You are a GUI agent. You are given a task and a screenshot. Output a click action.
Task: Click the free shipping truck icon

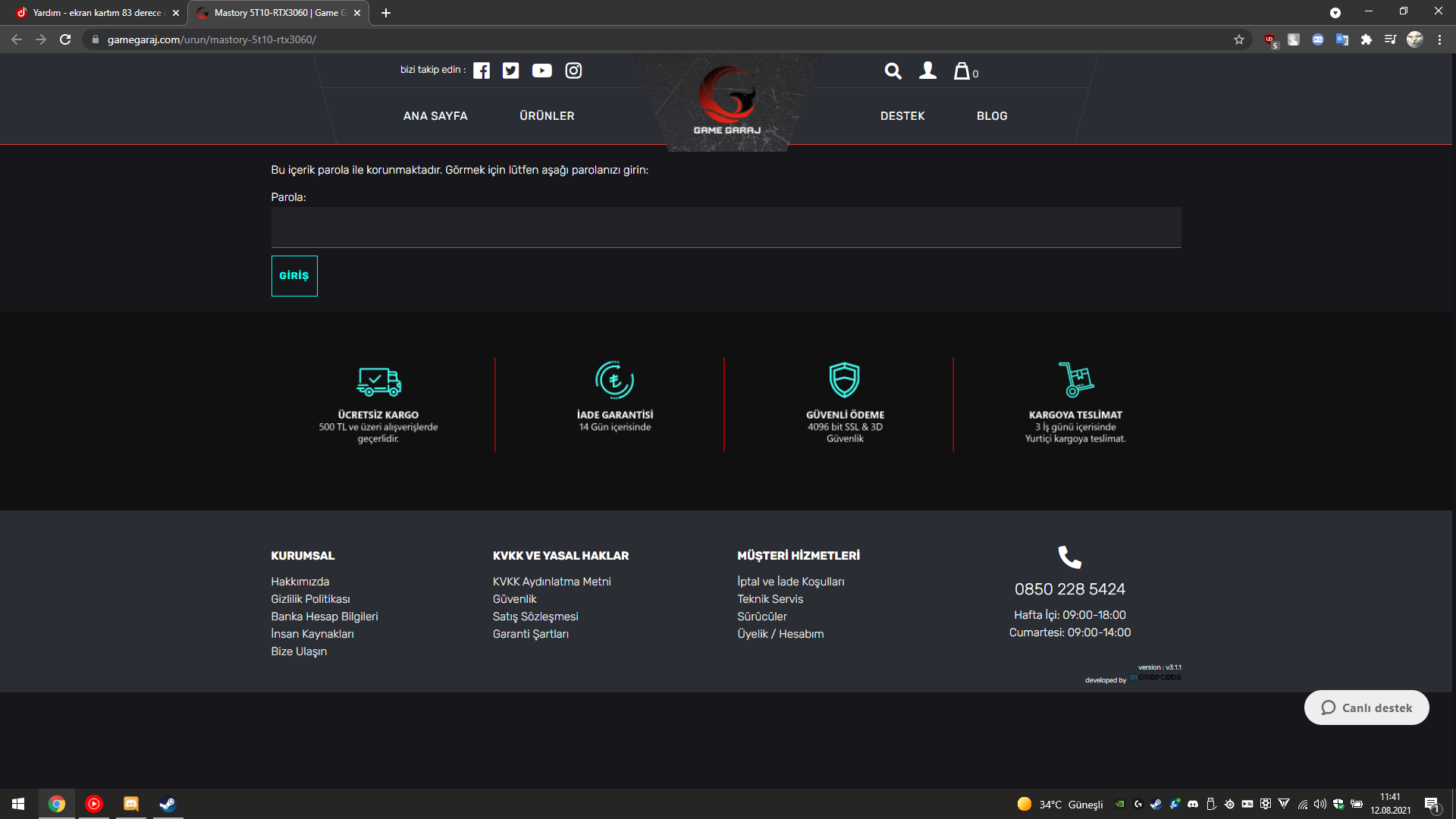coord(378,381)
